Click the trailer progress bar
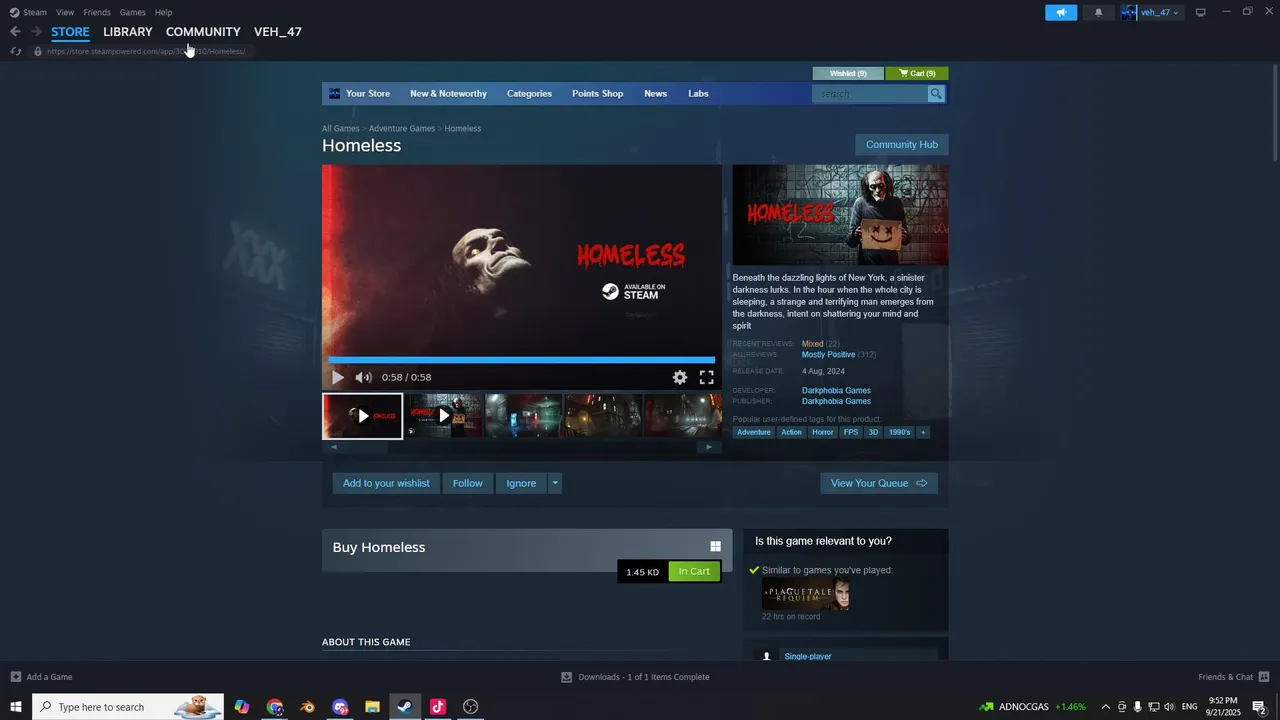1280x720 pixels. tap(521, 359)
